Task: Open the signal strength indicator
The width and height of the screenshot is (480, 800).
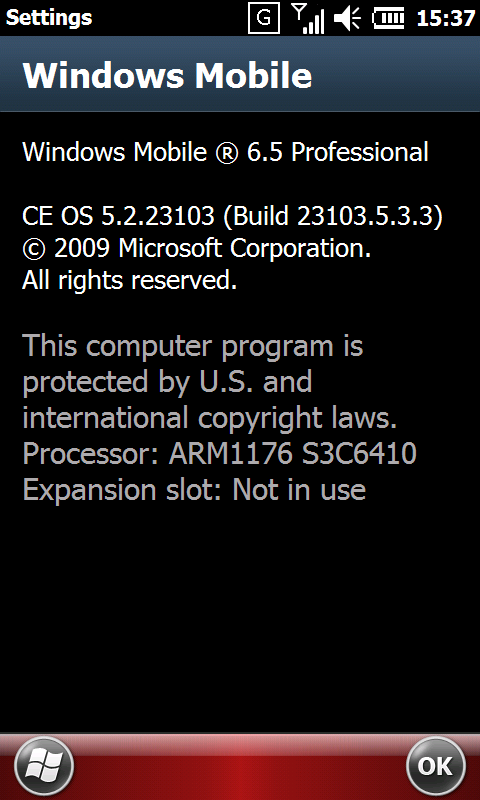Action: (308, 18)
